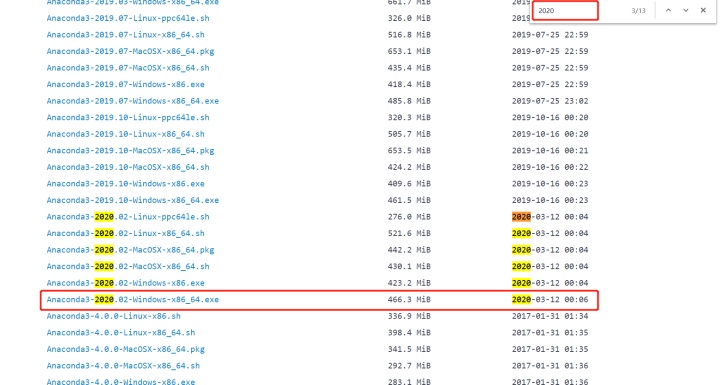Click Anaconda3-2020.02-Windows-x86.exe link
The height and width of the screenshot is (385, 720).
[x=125, y=283]
